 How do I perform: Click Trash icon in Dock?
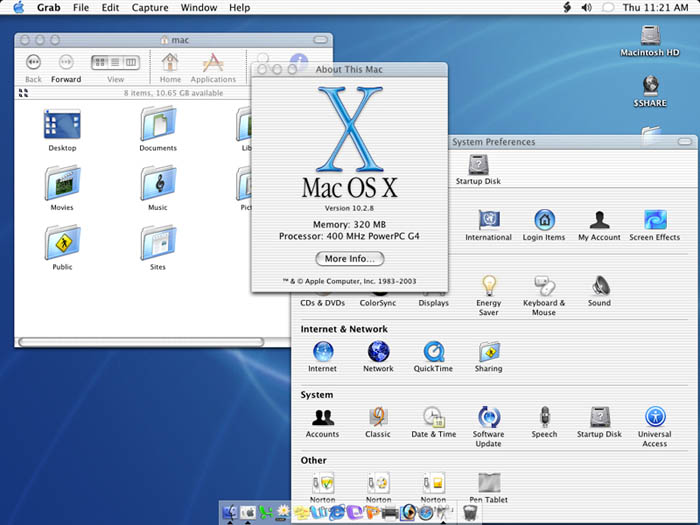(470, 513)
